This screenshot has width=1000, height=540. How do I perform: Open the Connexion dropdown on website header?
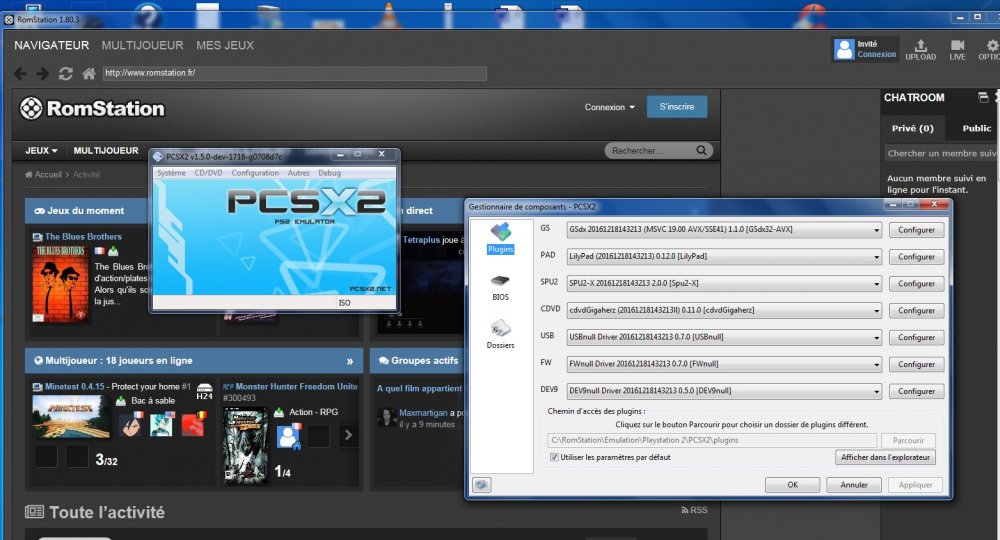click(610, 107)
